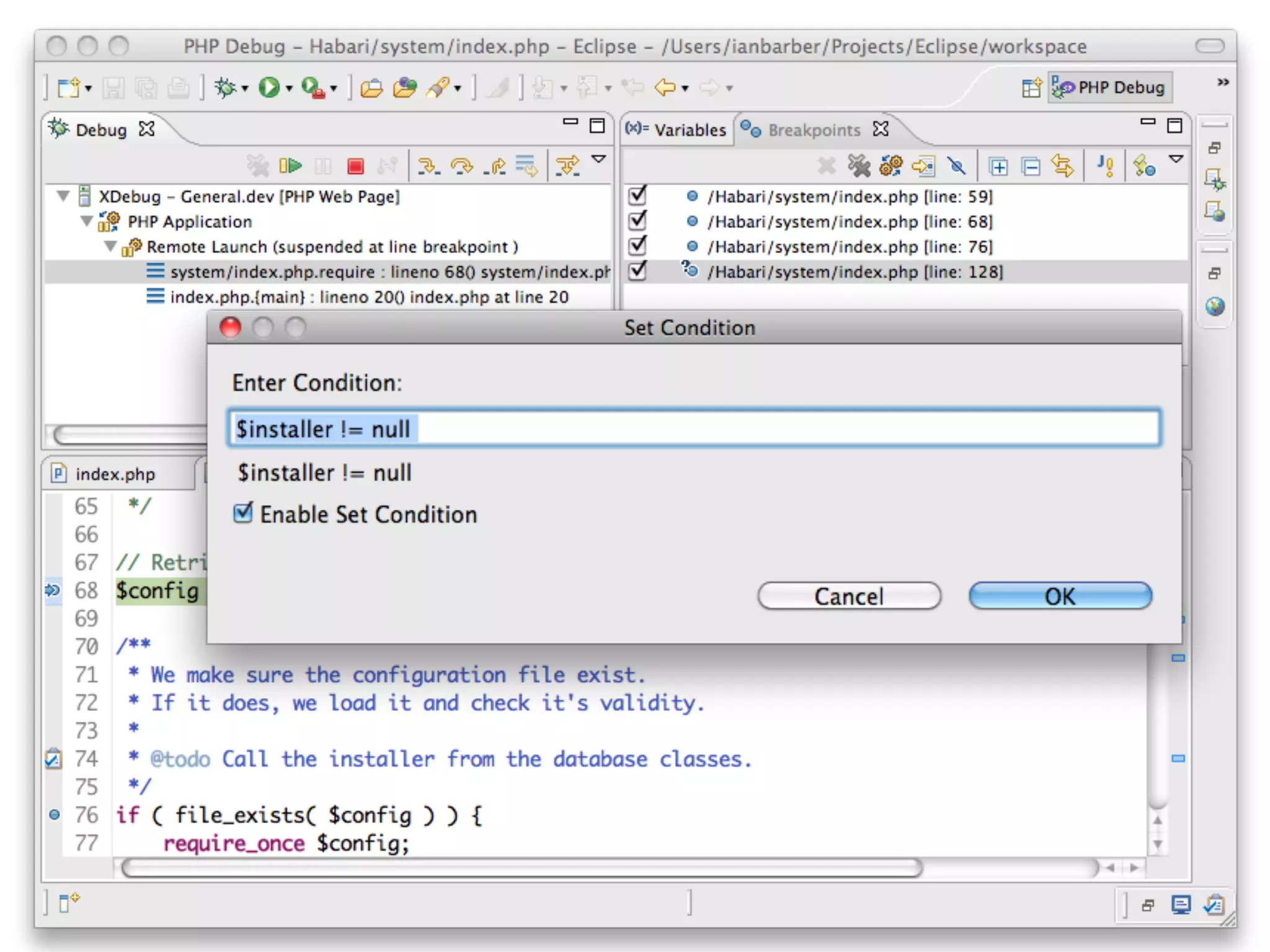
Task: Click the Expand All breakpoints icon
Action: pyautogui.click(x=998, y=167)
